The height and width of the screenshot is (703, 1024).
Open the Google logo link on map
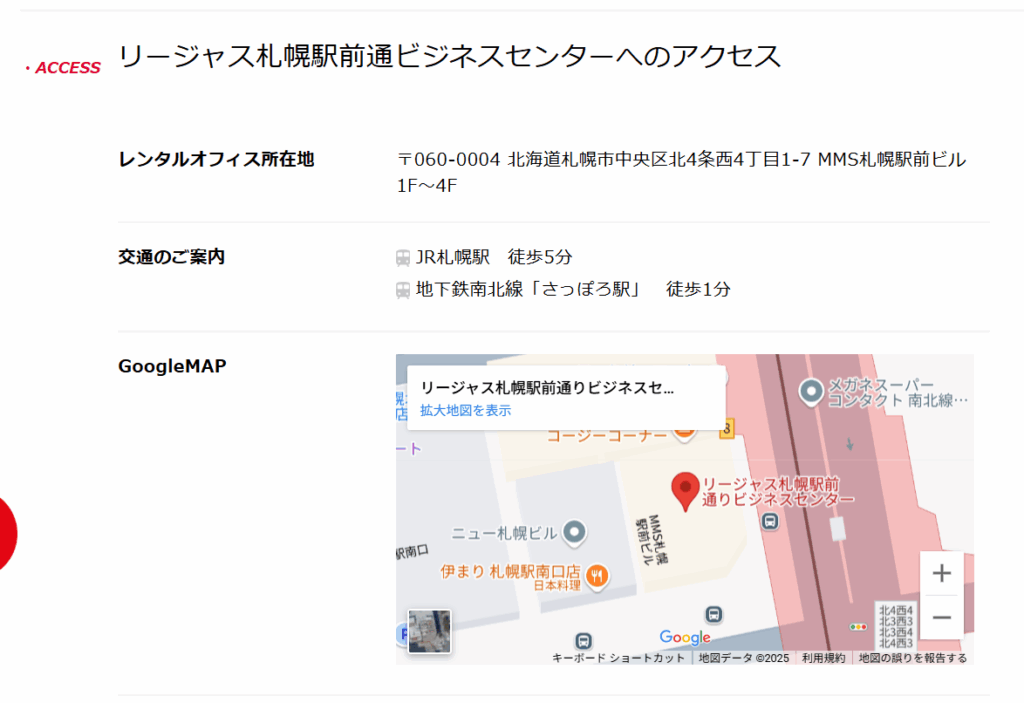(x=684, y=637)
